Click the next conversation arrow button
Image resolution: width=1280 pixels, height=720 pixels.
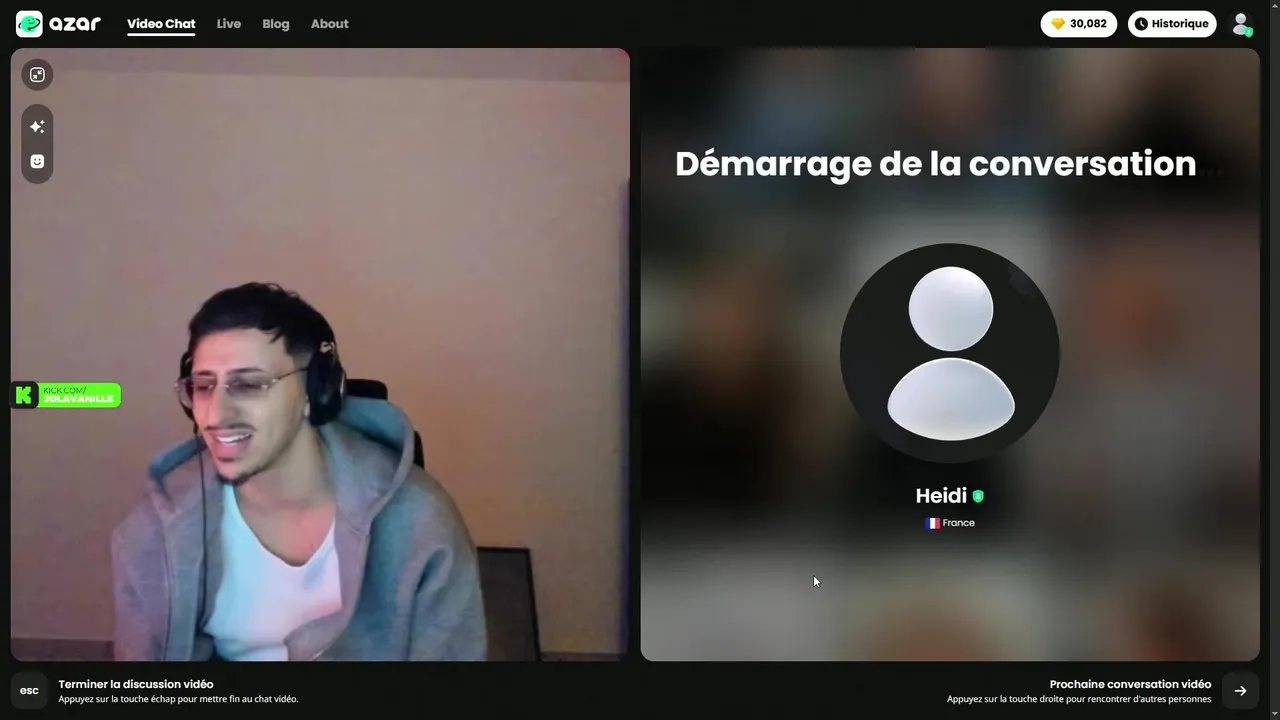click(1240, 691)
